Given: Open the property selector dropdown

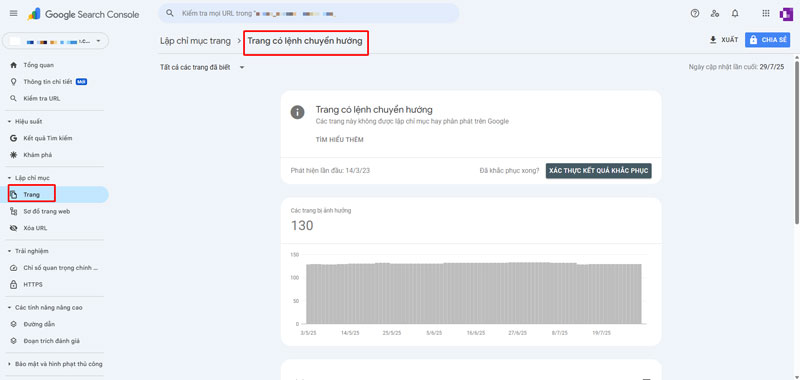Looking at the screenshot, I should tap(56, 41).
